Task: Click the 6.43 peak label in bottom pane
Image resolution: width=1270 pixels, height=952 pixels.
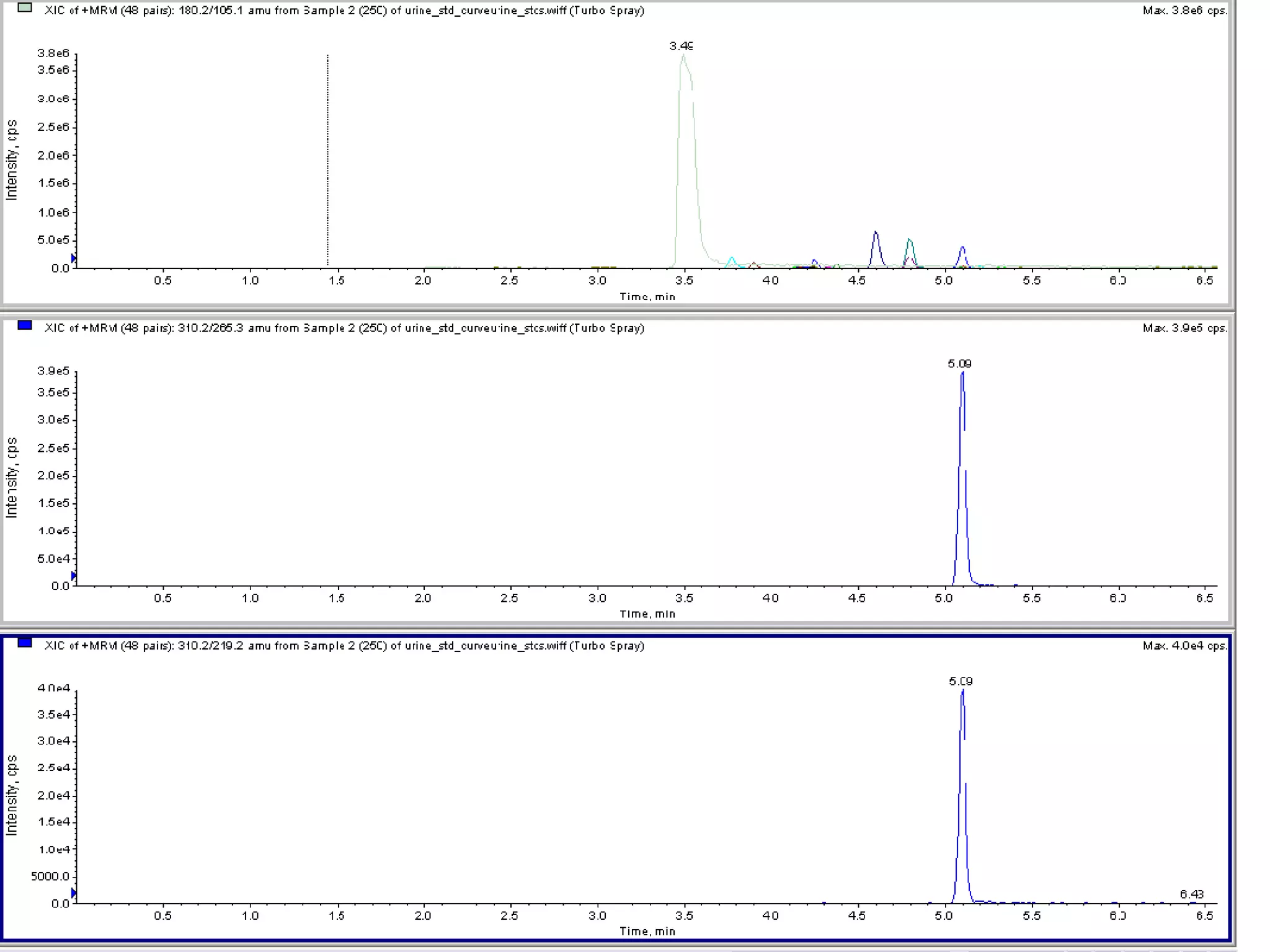Action: click(1191, 894)
